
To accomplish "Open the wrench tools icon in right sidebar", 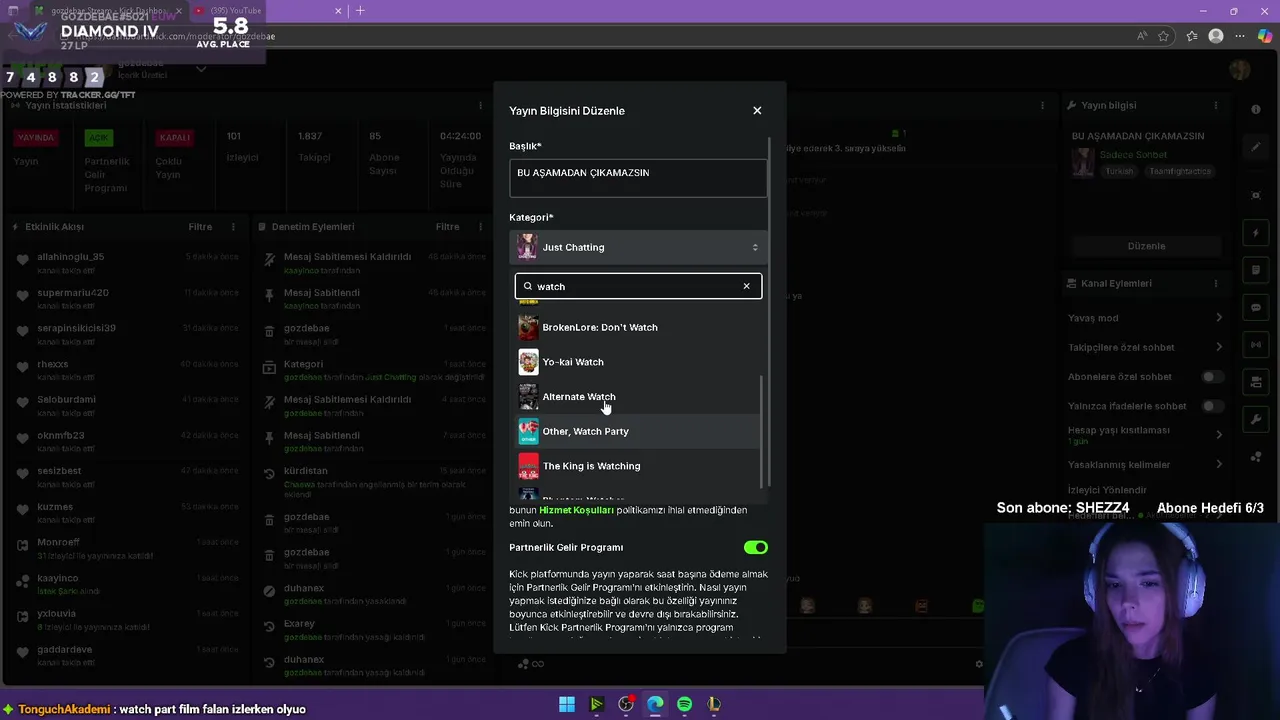I will (x=1256, y=420).
